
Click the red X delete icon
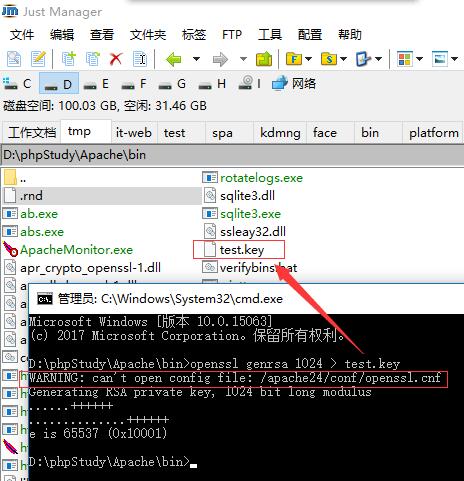[x=116, y=59]
